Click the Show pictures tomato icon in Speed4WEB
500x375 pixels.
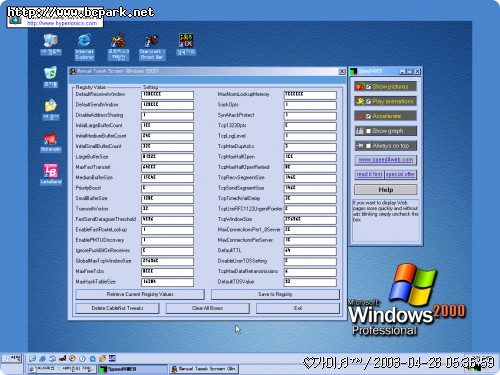pos(360,87)
